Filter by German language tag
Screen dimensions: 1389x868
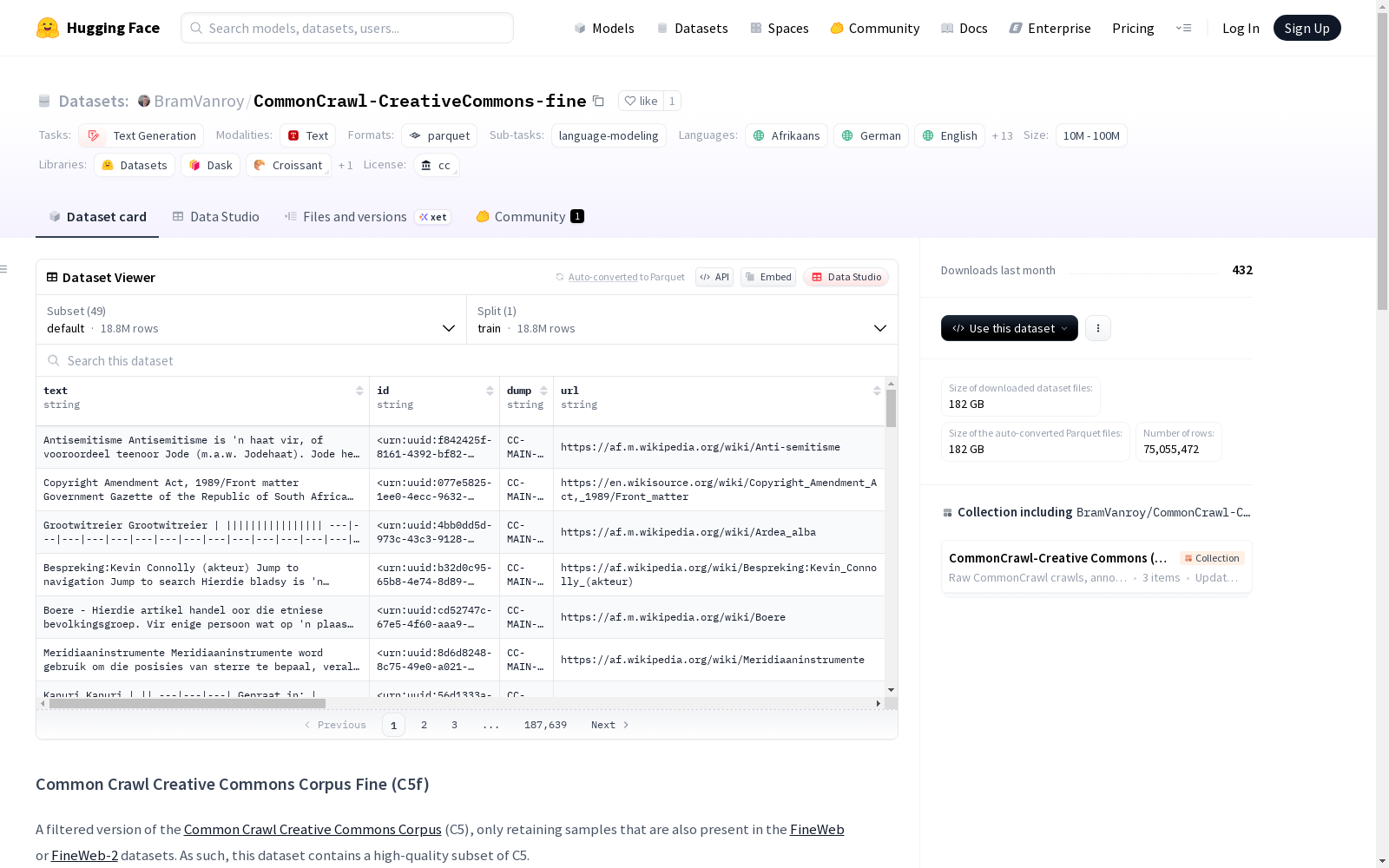click(872, 135)
